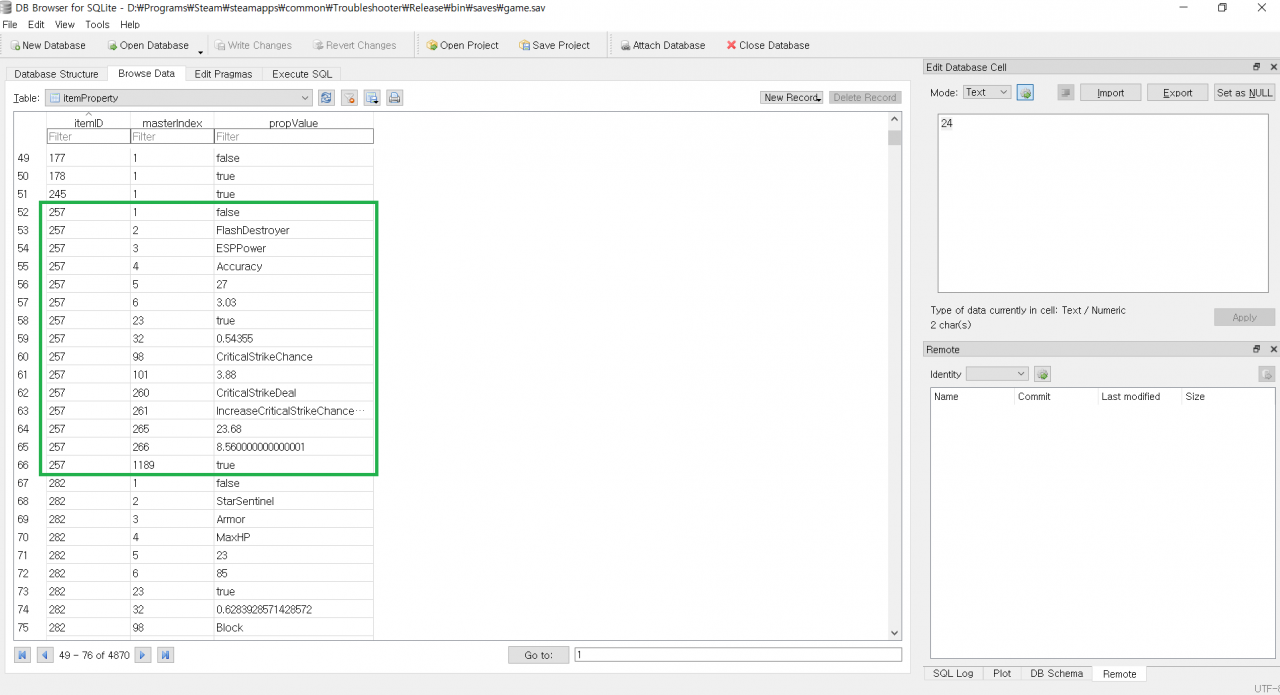Click the New Record button

coord(791,98)
